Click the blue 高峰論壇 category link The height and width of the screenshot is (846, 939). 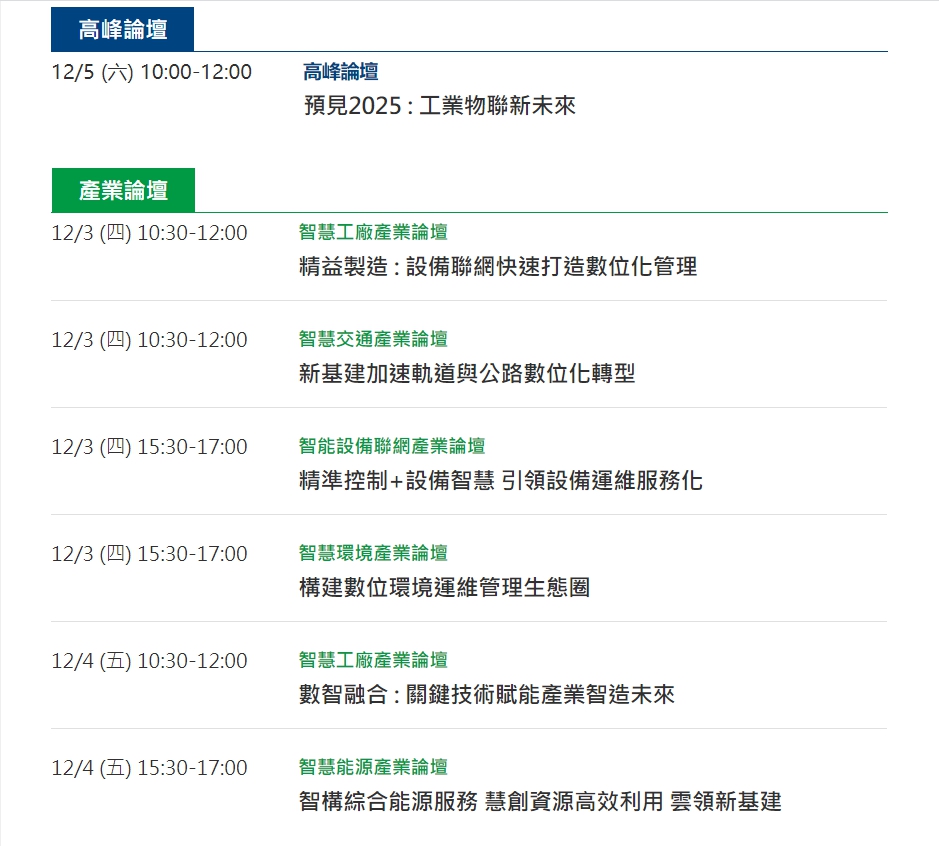click(340, 72)
